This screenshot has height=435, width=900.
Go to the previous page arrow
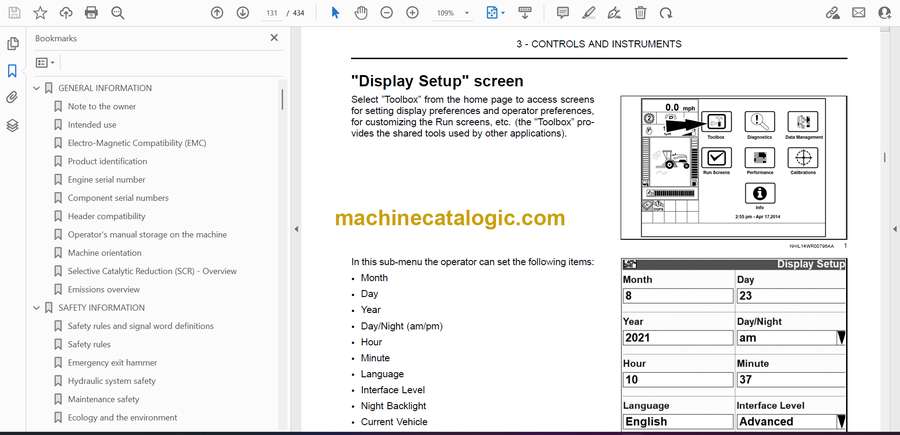pos(217,13)
